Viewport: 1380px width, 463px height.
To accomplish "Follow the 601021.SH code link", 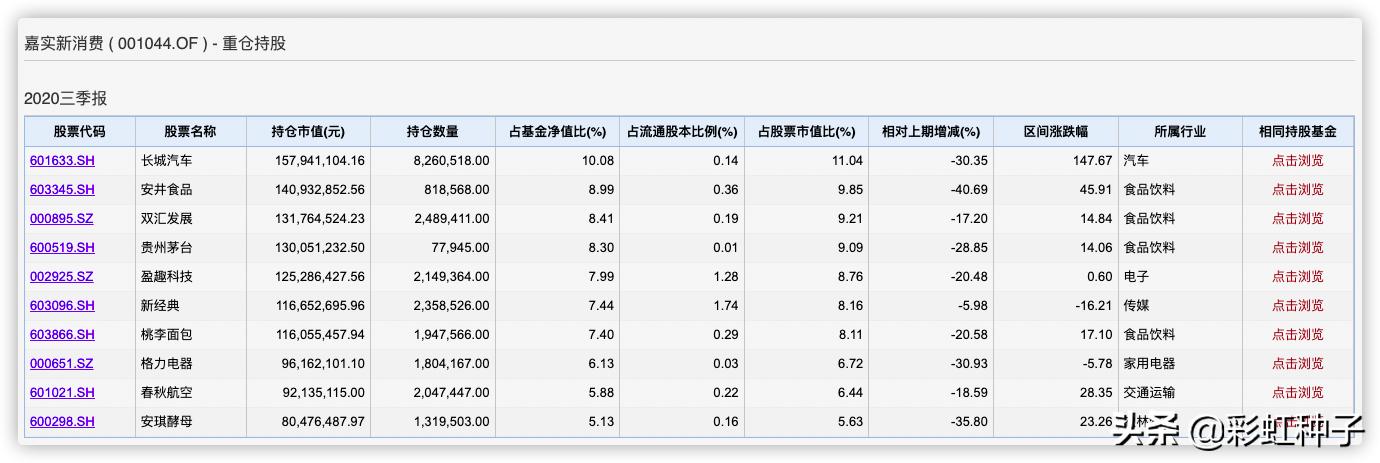I will click(x=62, y=392).
